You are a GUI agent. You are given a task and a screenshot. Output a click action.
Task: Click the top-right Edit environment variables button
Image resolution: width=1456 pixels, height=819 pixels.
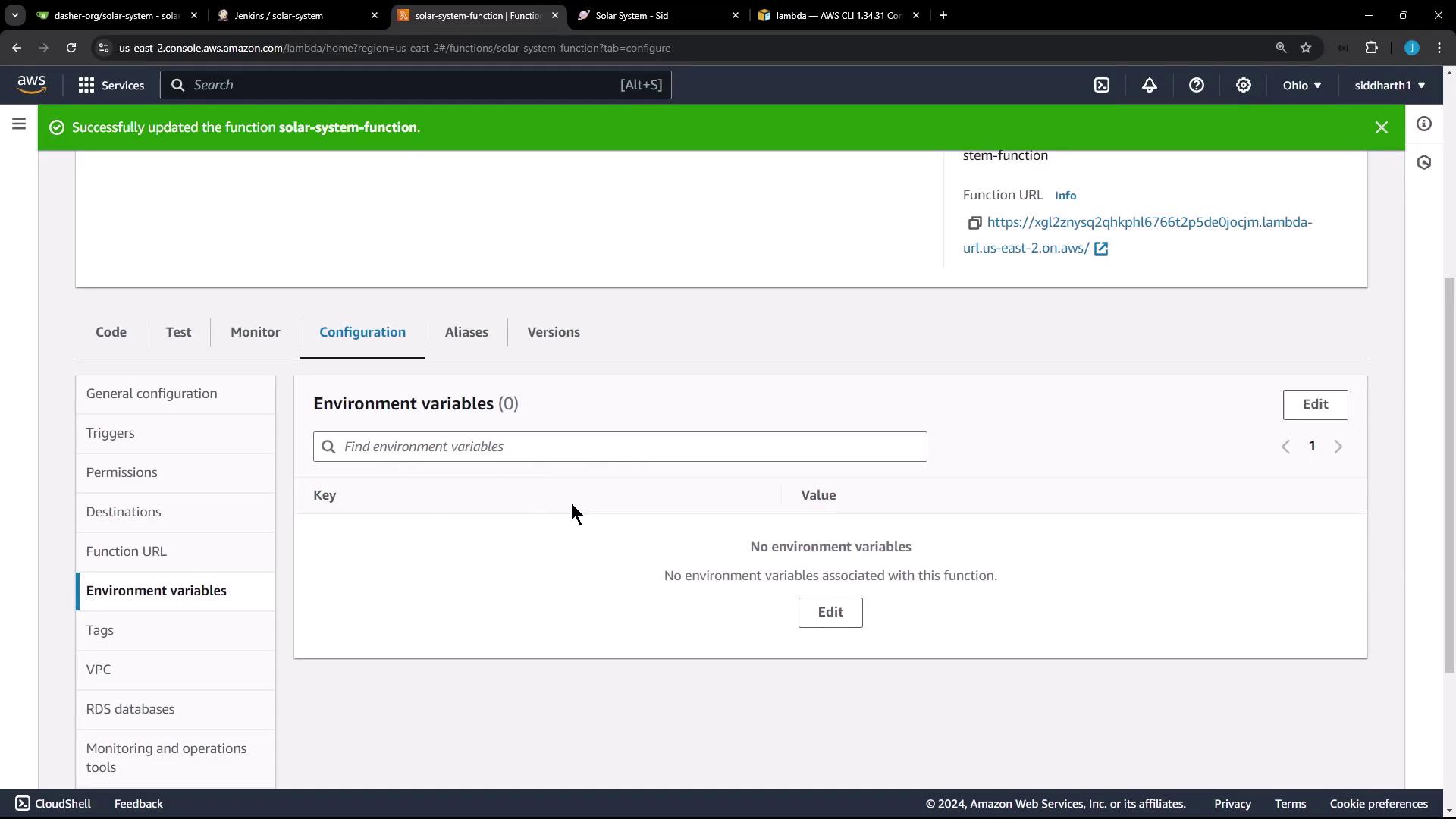point(1315,404)
